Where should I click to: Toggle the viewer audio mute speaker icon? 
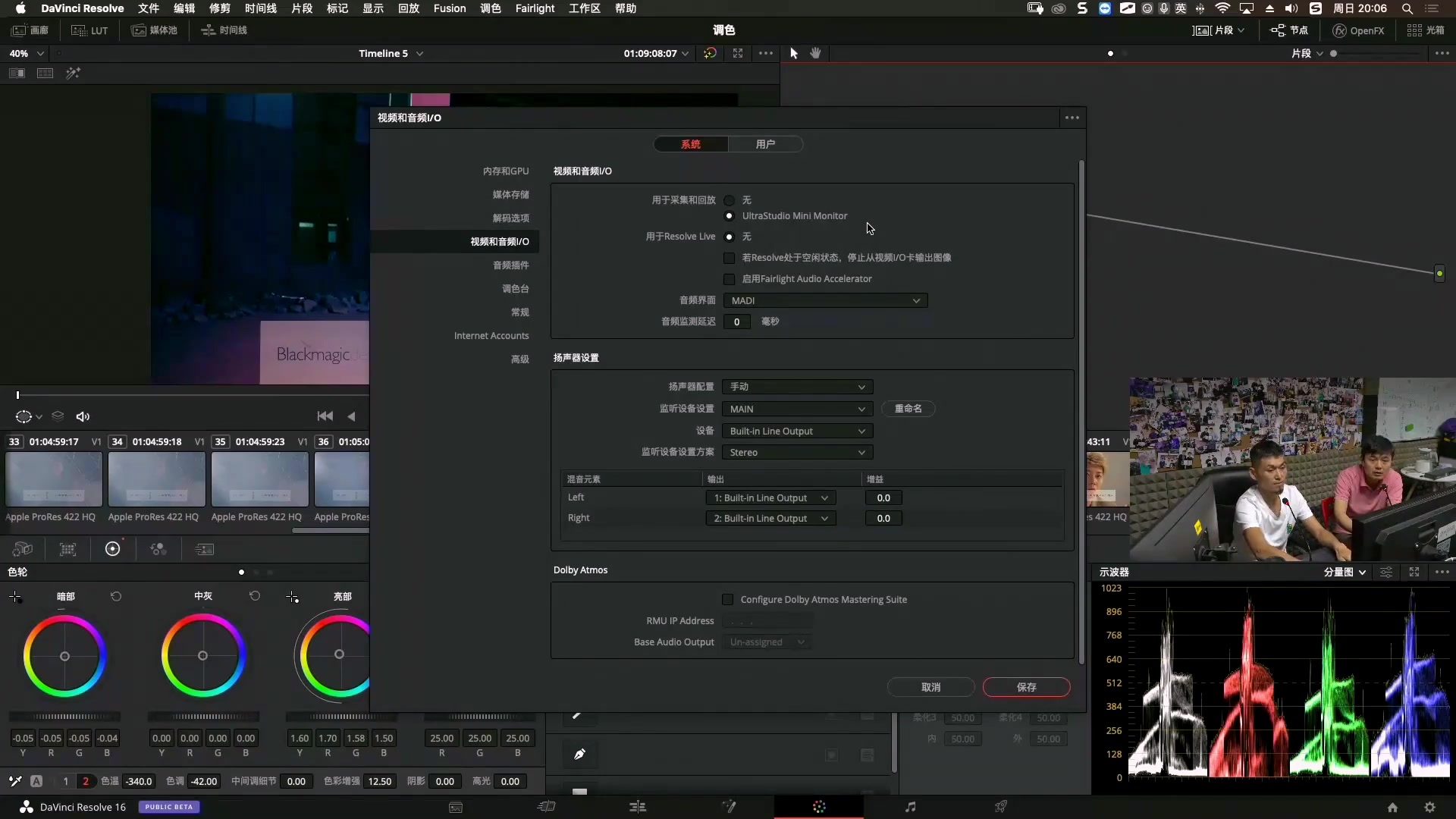pyautogui.click(x=83, y=416)
